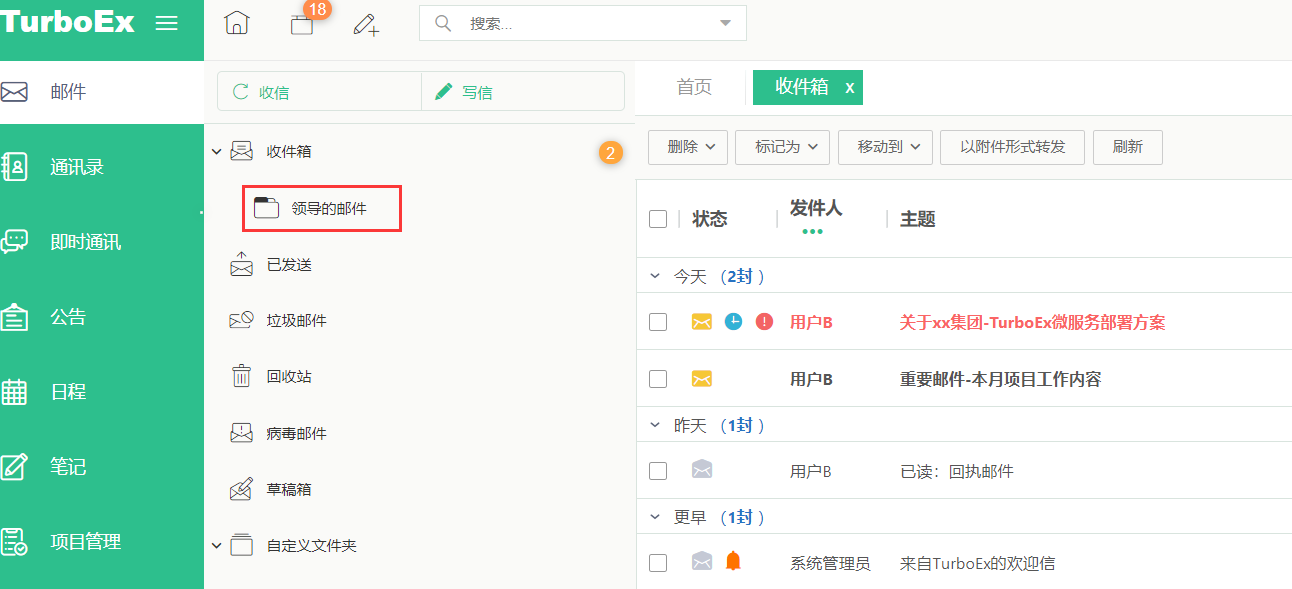Open the 移动到 dropdown
The height and width of the screenshot is (589, 1292).
click(886, 147)
